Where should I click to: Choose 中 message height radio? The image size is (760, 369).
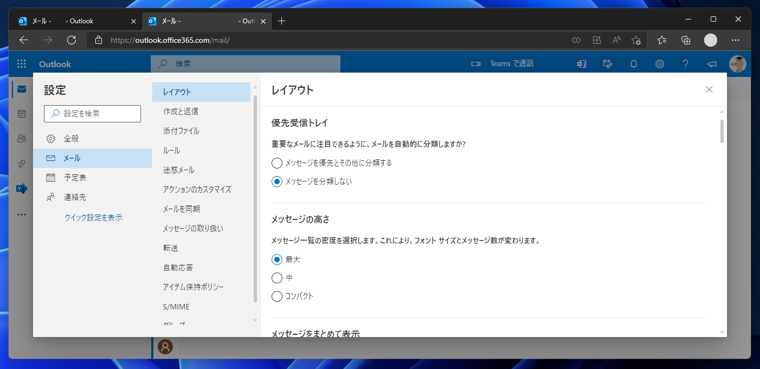[x=277, y=278]
